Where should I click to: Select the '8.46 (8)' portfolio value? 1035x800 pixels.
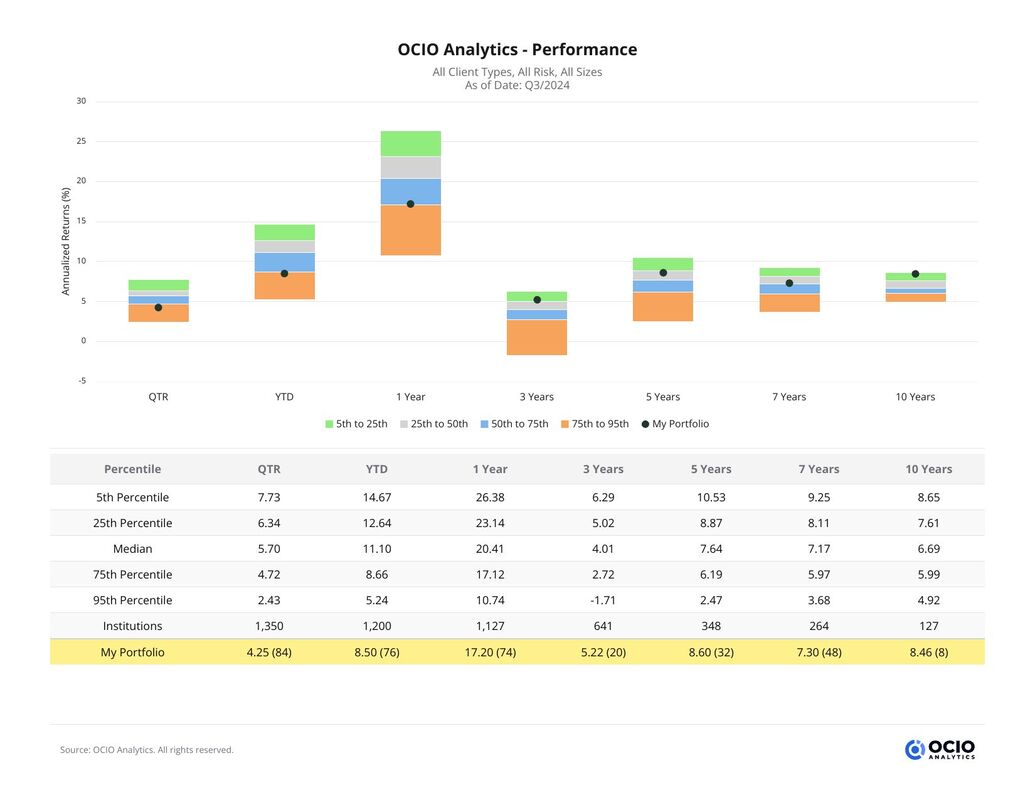click(x=929, y=652)
